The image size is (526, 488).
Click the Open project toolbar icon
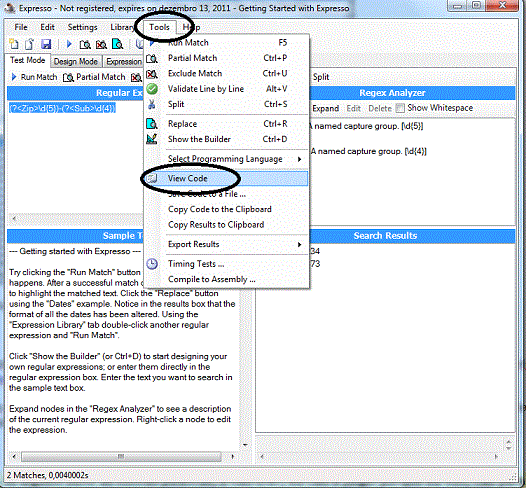click(x=30, y=44)
